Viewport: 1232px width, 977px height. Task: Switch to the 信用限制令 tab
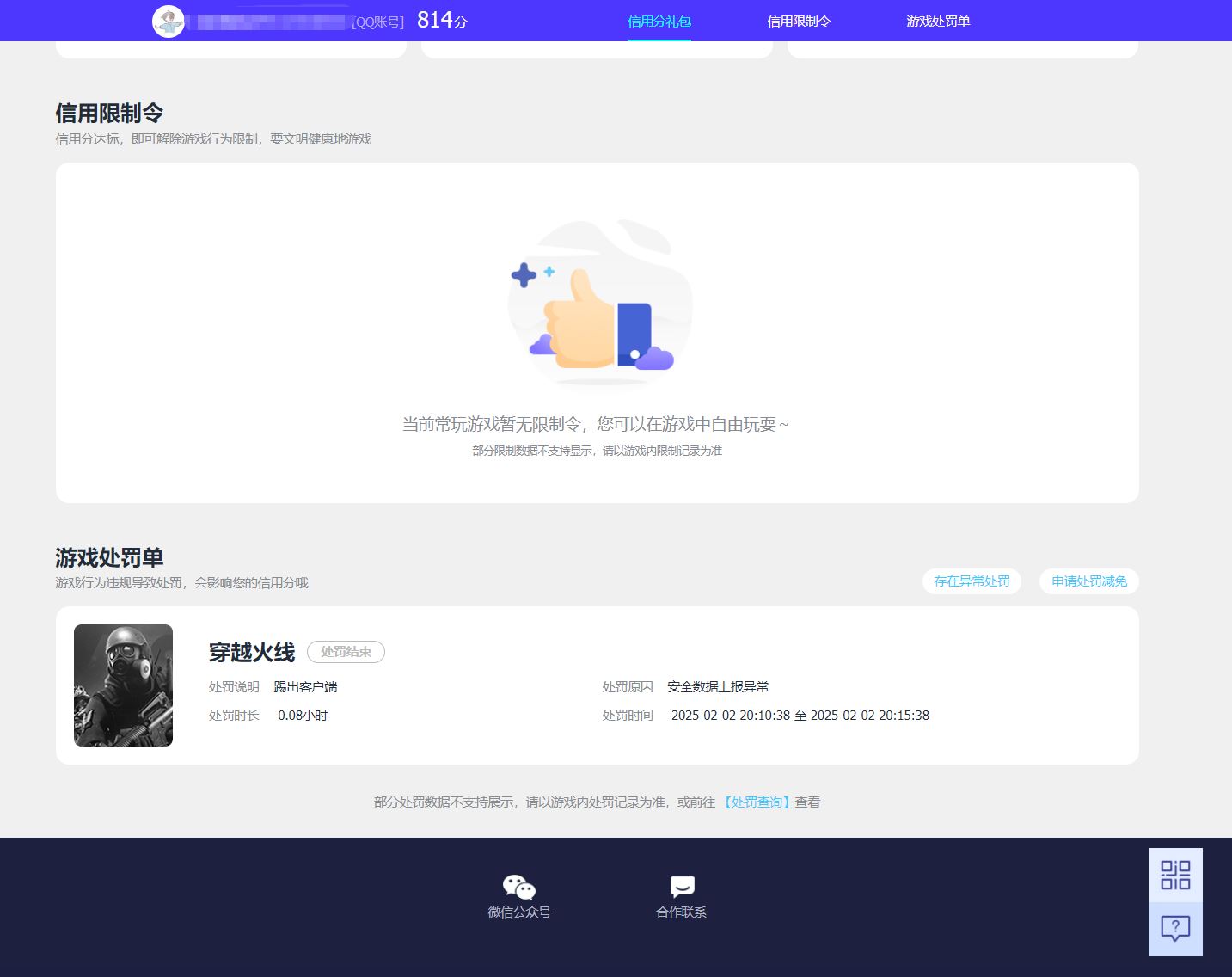point(799,22)
